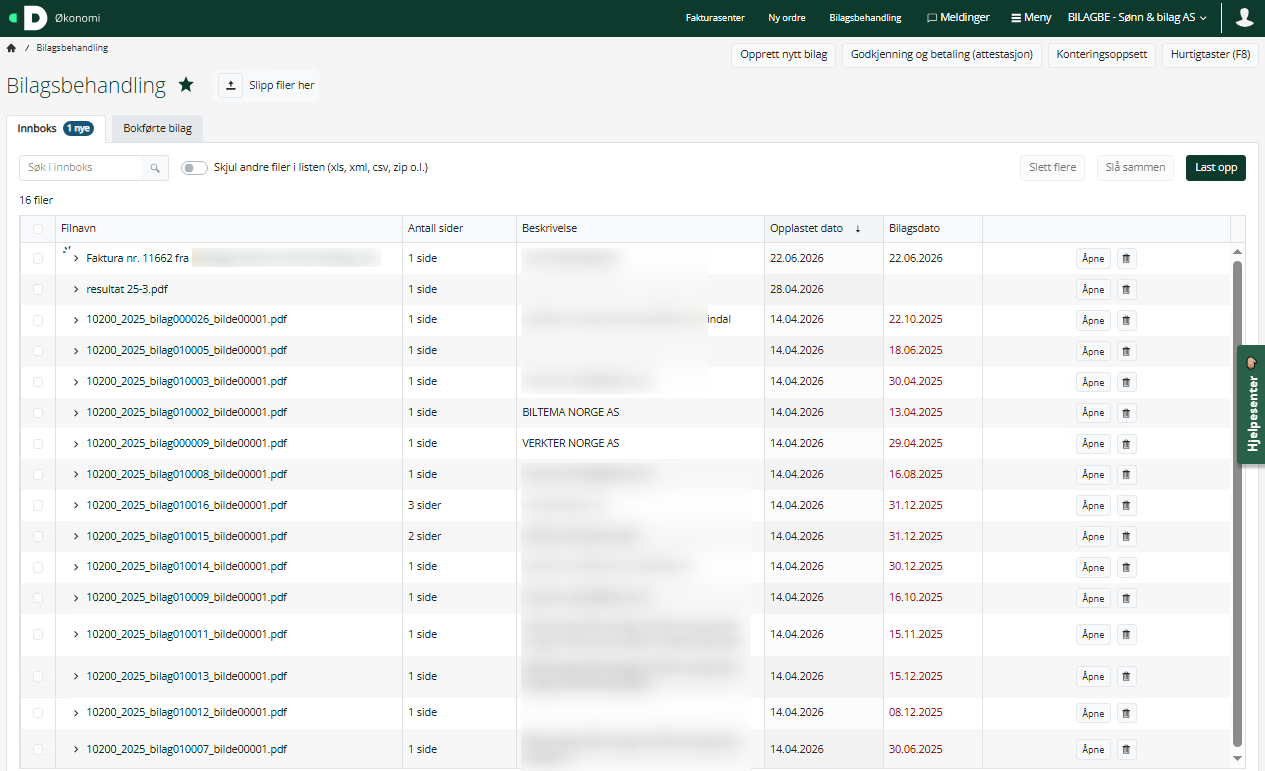The image size is (1265, 771).
Task: Delete bilag010005 file with trash icon
Action: tap(1126, 351)
